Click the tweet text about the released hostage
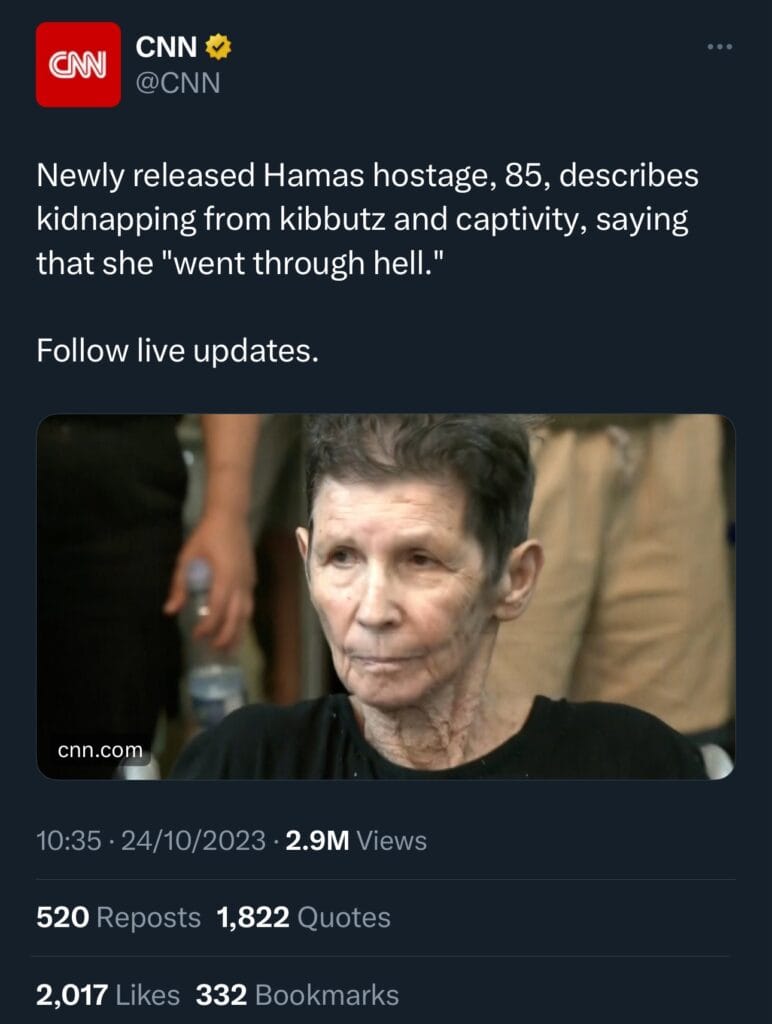Screen dimensions: 772x1024 [367, 220]
